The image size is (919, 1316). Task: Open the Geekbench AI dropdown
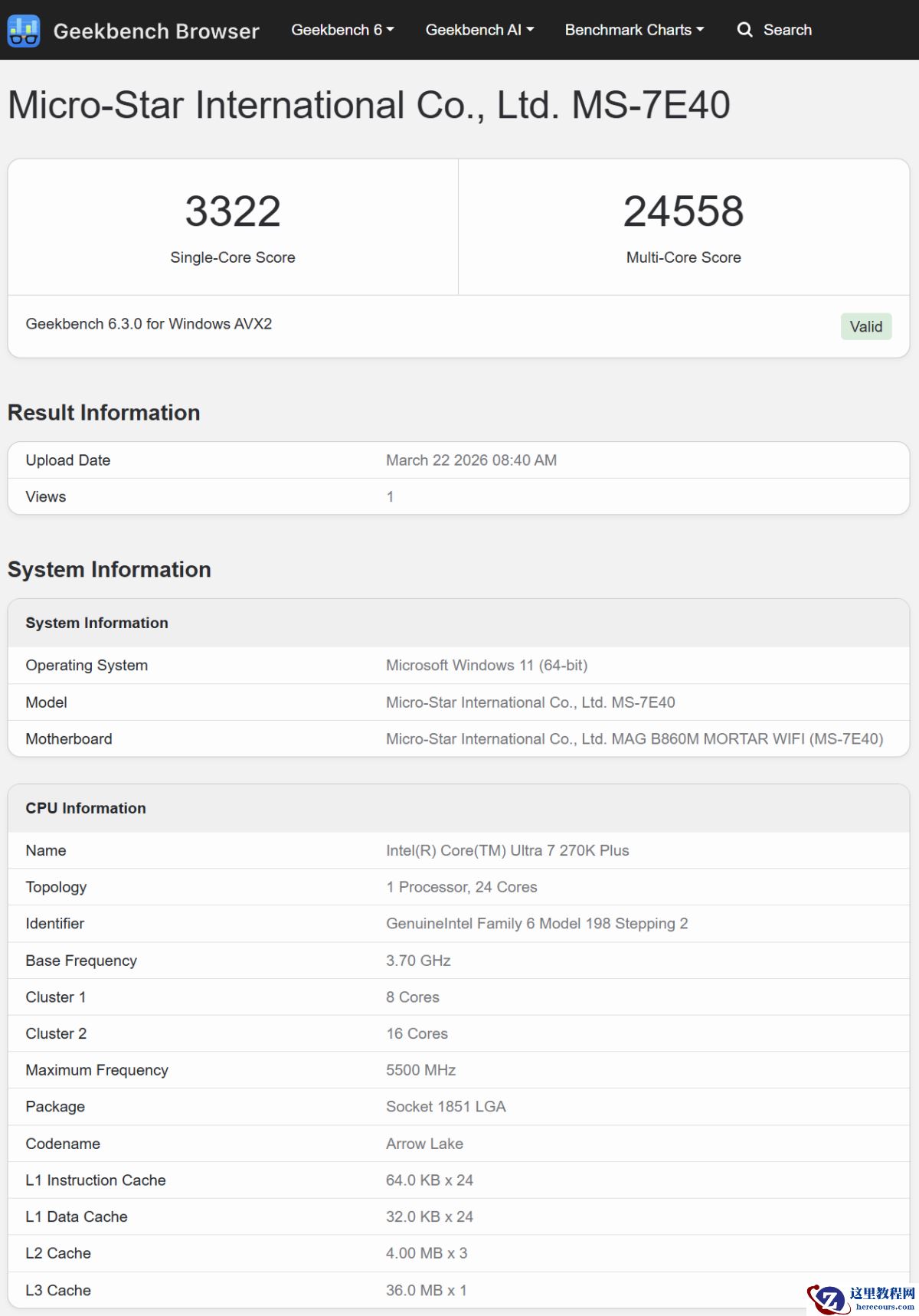[479, 30]
